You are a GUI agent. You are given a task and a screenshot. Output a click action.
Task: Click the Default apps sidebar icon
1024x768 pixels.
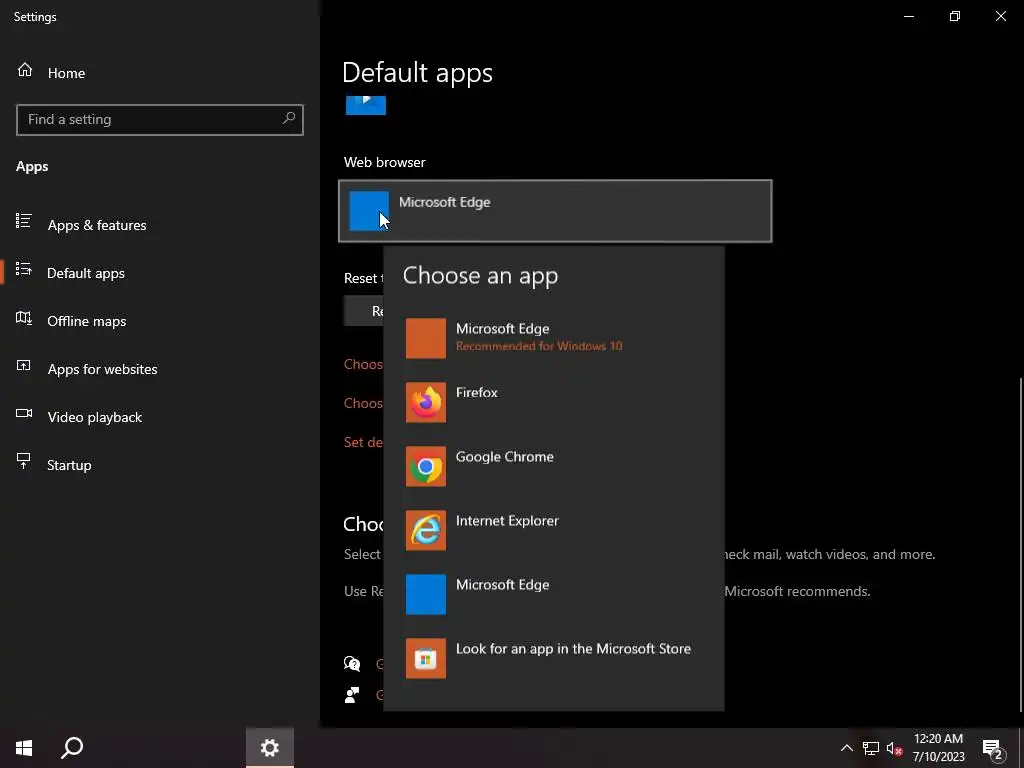(24, 269)
